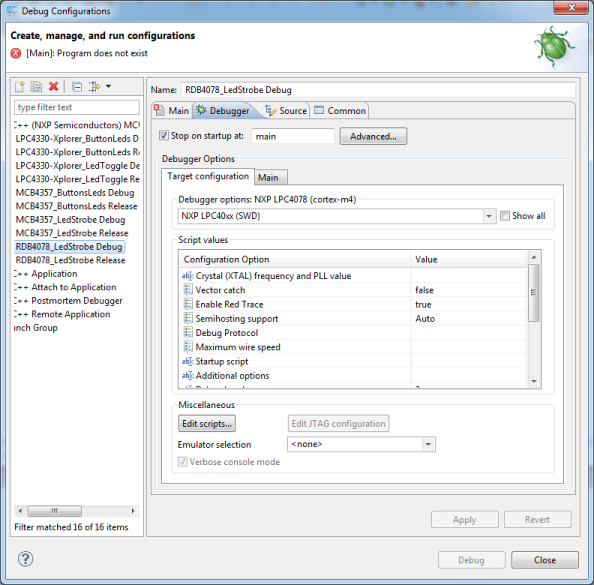Click the filter launch configurations icon

[94, 87]
